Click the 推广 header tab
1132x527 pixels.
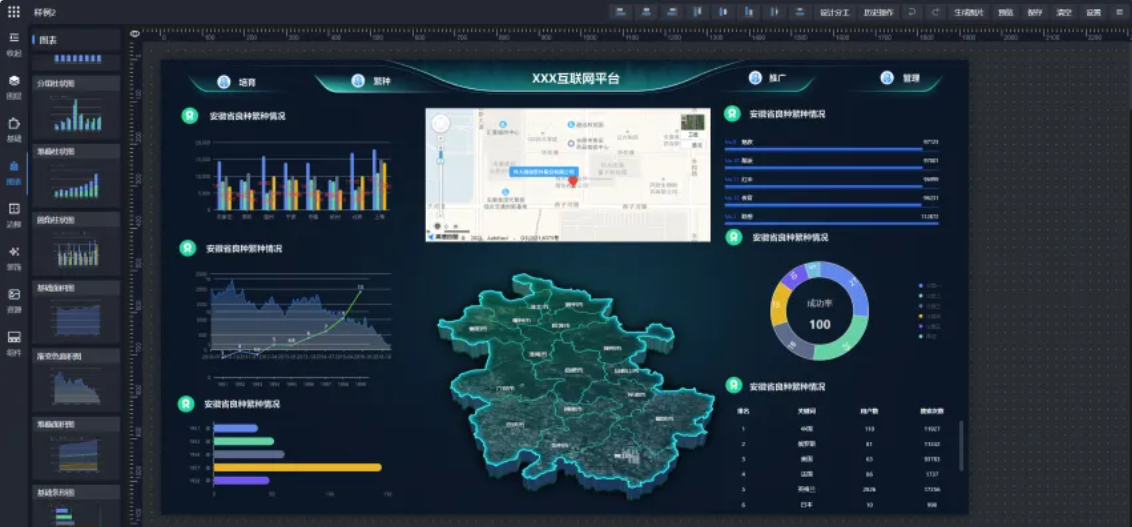pyautogui.click(x=768, y=78)
